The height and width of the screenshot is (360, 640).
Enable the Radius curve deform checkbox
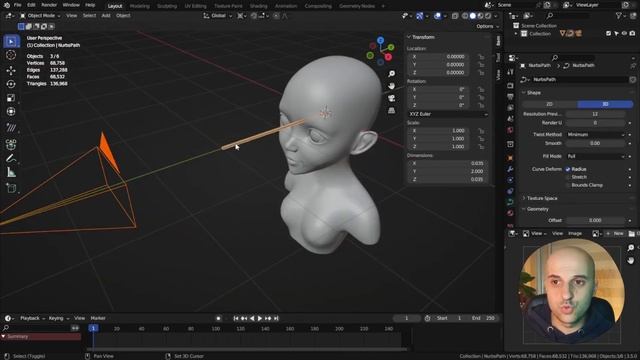(x=568, y=169)
